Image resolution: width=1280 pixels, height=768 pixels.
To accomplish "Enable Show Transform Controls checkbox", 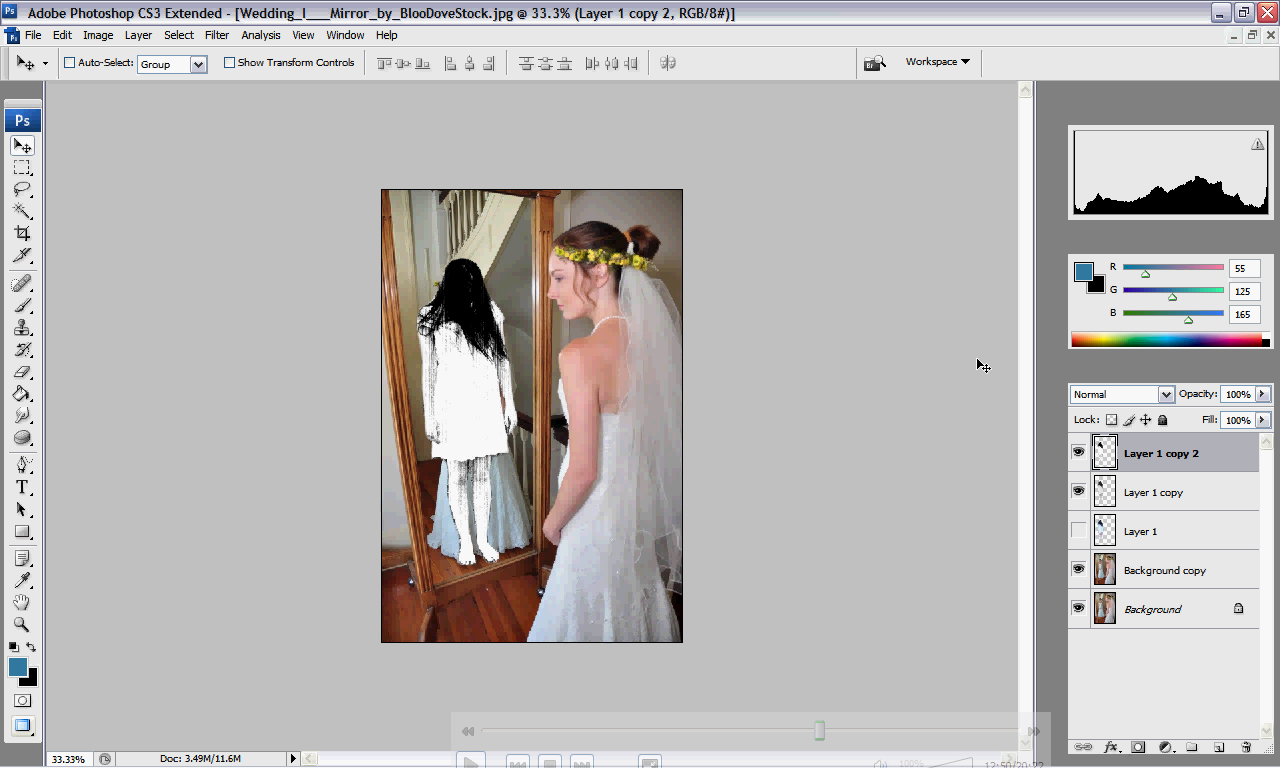I will (x=229, y=63).
